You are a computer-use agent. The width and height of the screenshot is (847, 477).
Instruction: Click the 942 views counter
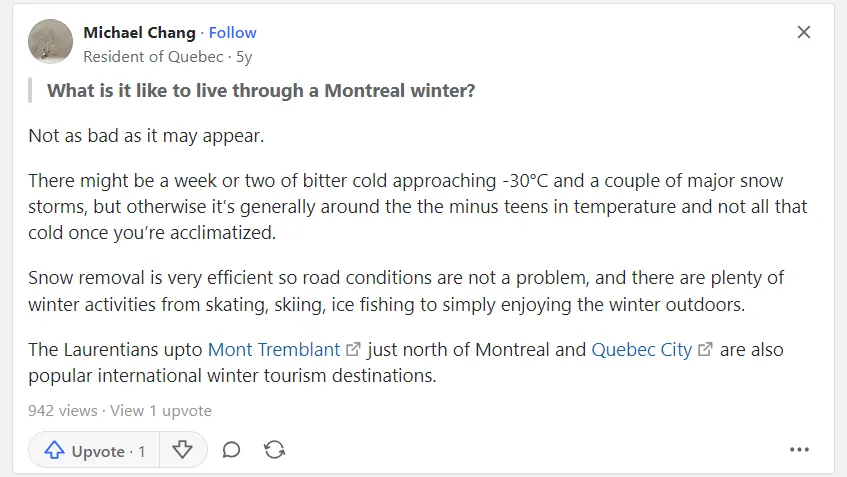[x=63, y=411]
